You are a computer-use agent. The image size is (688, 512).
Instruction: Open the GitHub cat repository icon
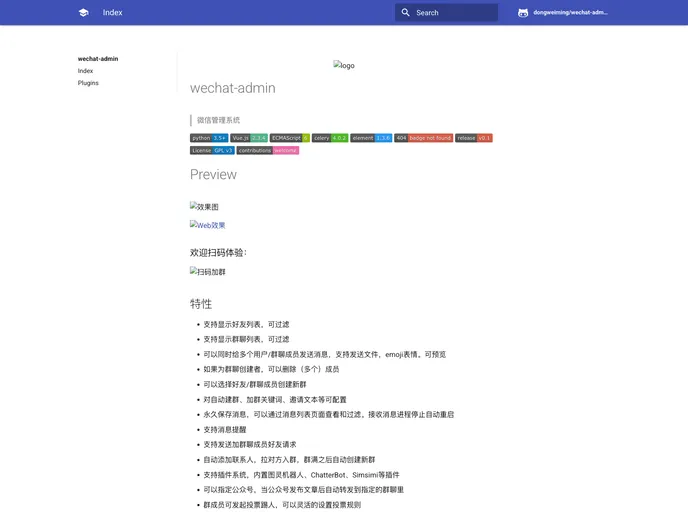(x=523, y=13)
